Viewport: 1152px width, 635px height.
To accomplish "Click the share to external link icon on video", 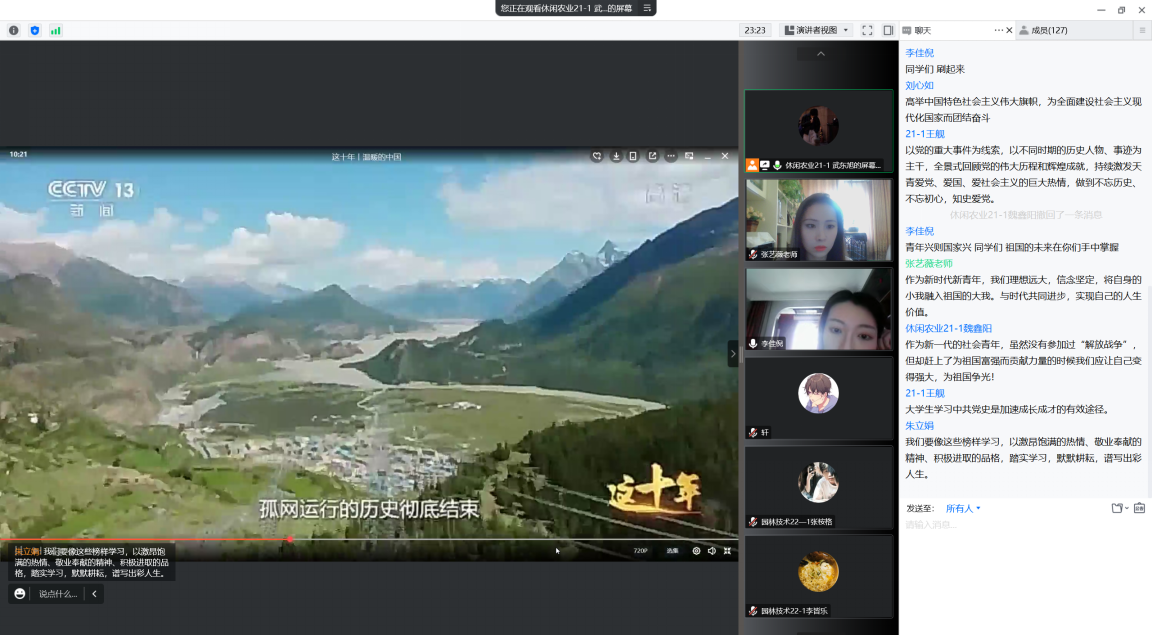I will (653, 156).
